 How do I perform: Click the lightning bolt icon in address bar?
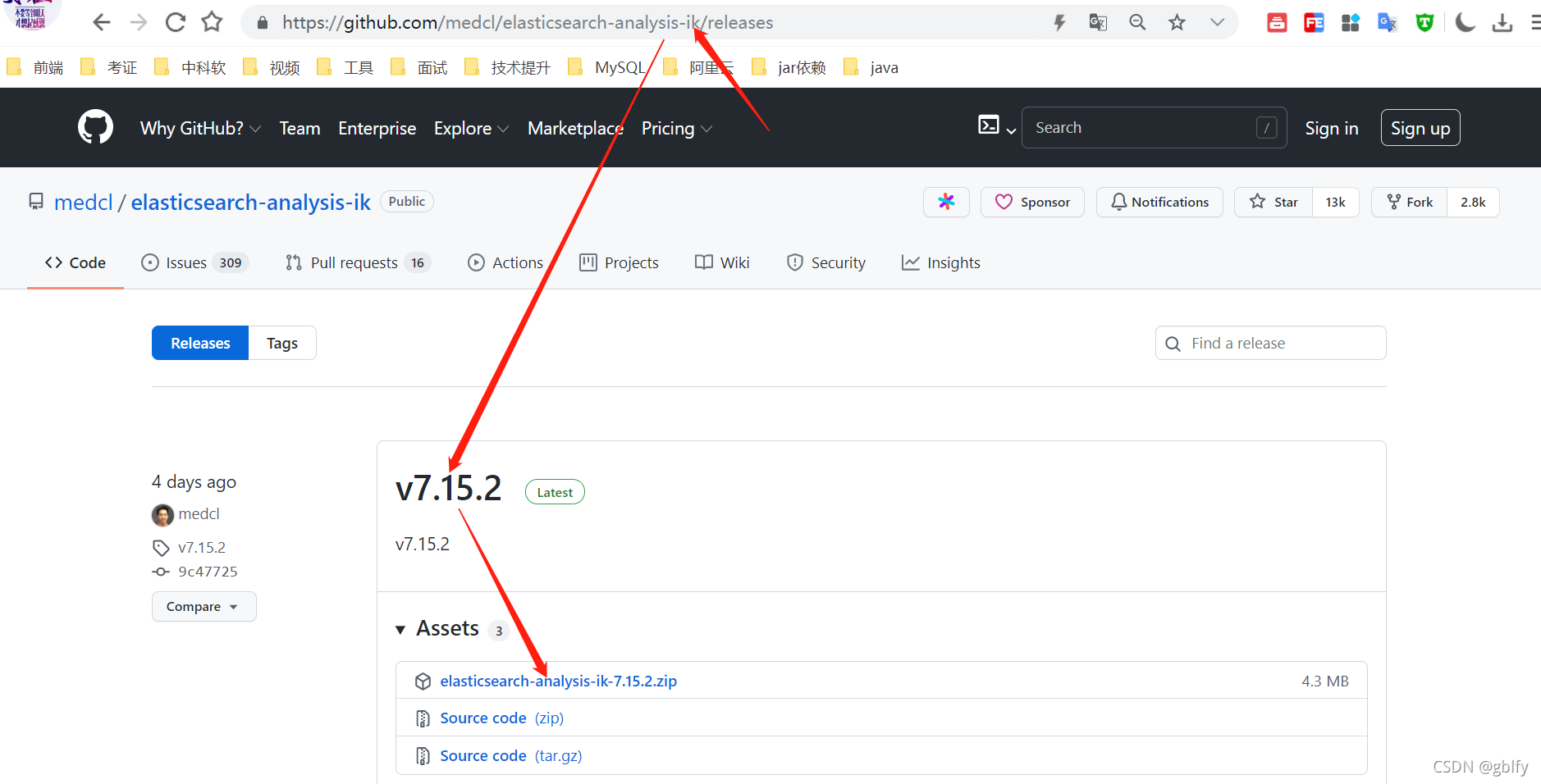1059,22
